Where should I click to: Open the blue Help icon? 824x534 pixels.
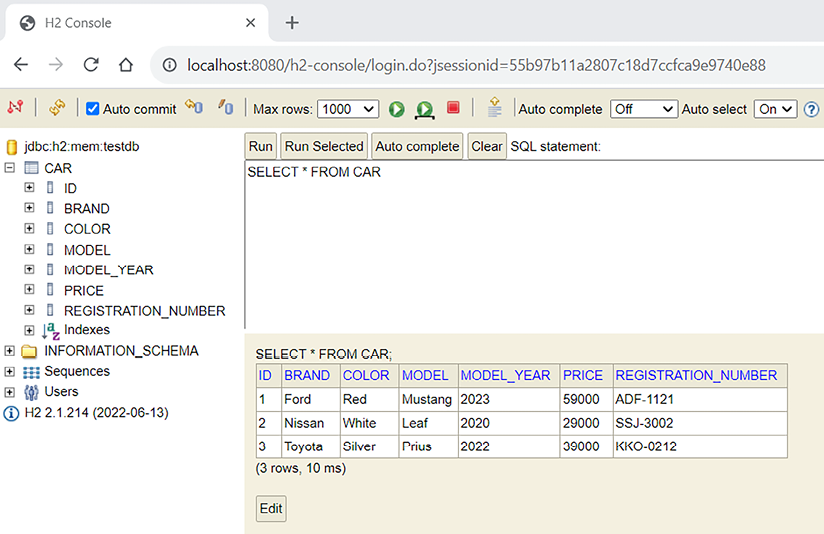point(811,109)
